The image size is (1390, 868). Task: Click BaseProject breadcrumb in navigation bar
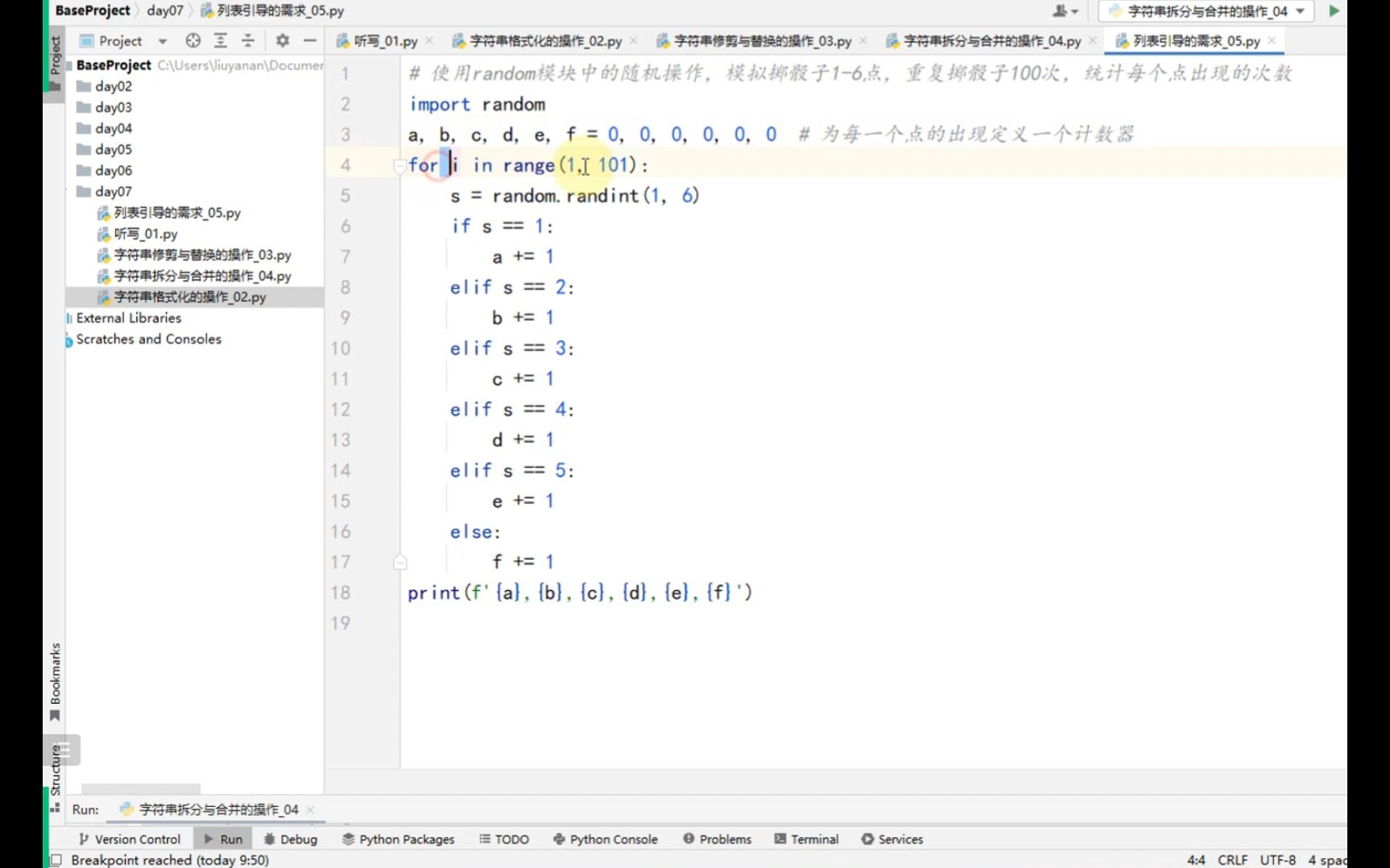[x=92, y=10]
